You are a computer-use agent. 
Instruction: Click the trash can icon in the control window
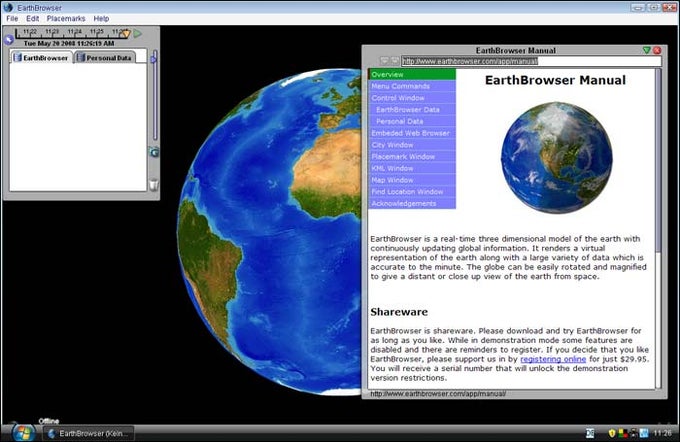[x=154, y=185]
